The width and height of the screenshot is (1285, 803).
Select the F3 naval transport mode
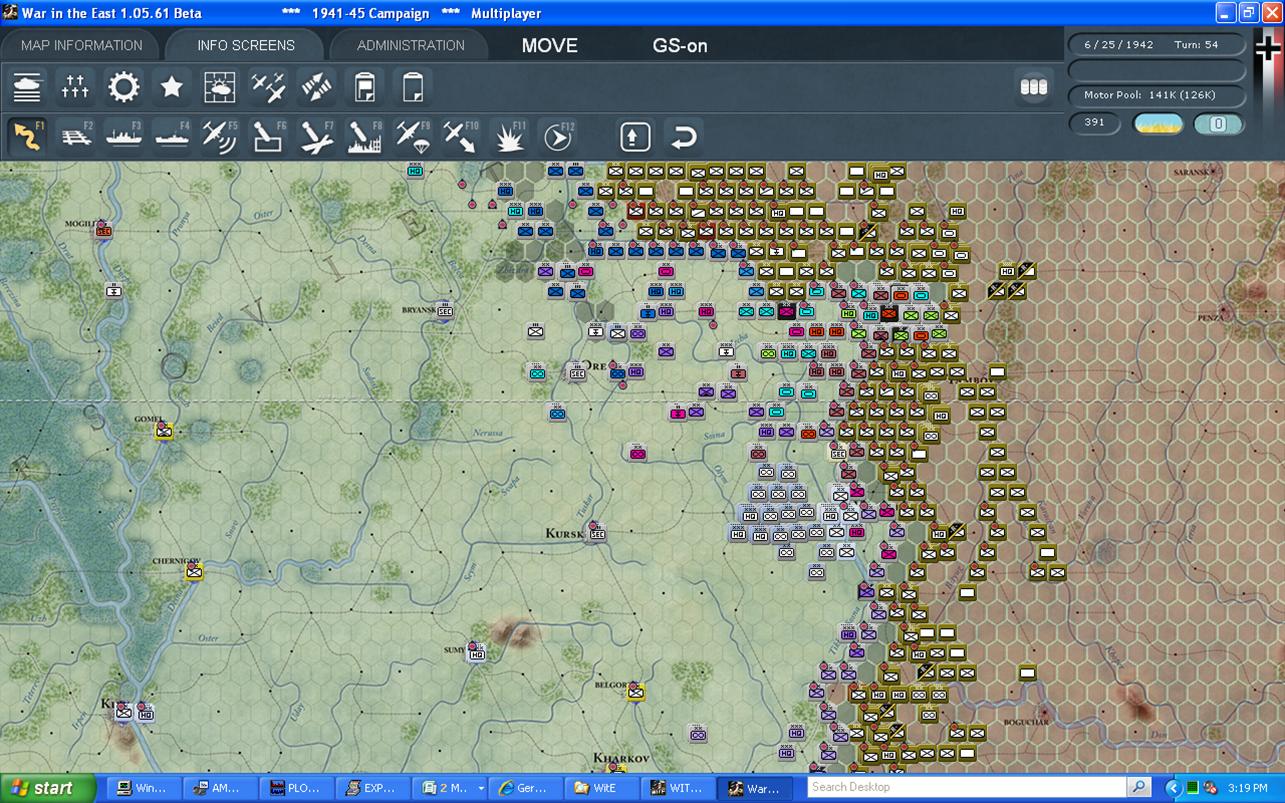coord(124,136)
